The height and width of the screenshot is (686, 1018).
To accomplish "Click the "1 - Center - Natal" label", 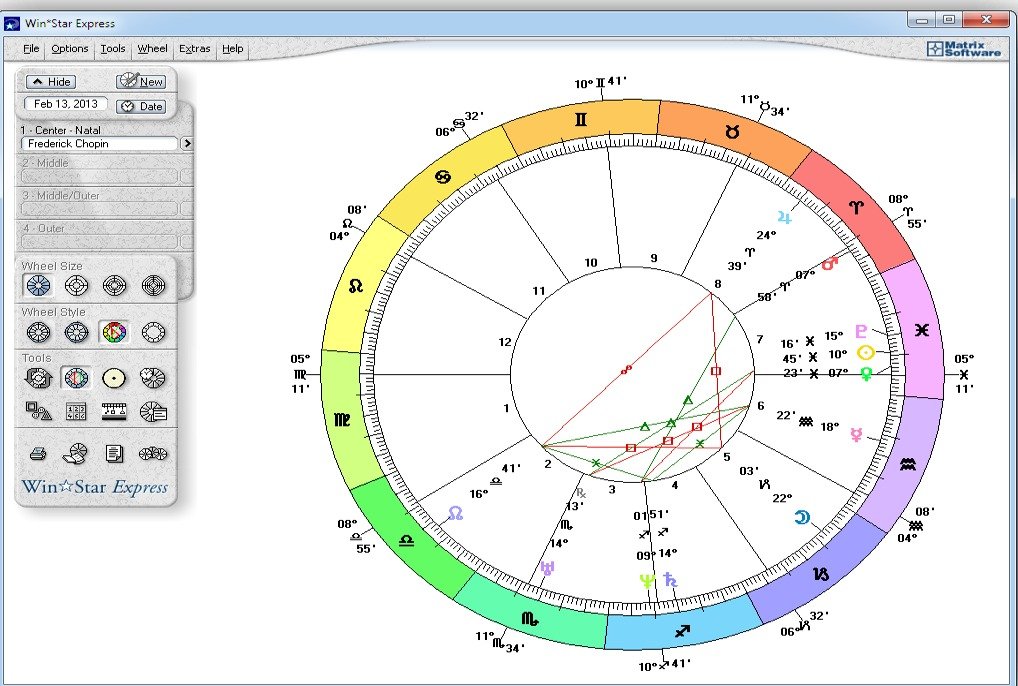I will point(60,130).
